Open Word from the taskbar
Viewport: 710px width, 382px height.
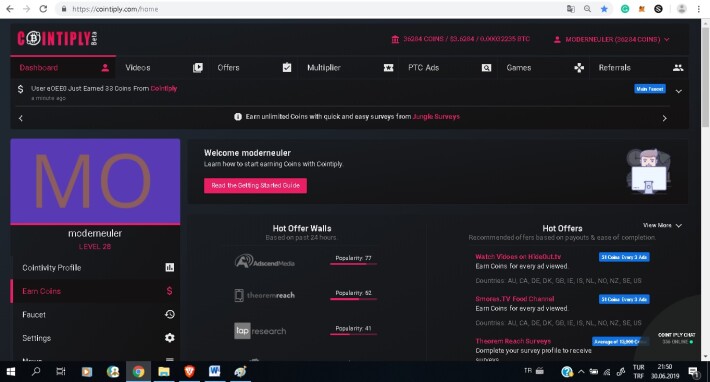tap(214, 372)
